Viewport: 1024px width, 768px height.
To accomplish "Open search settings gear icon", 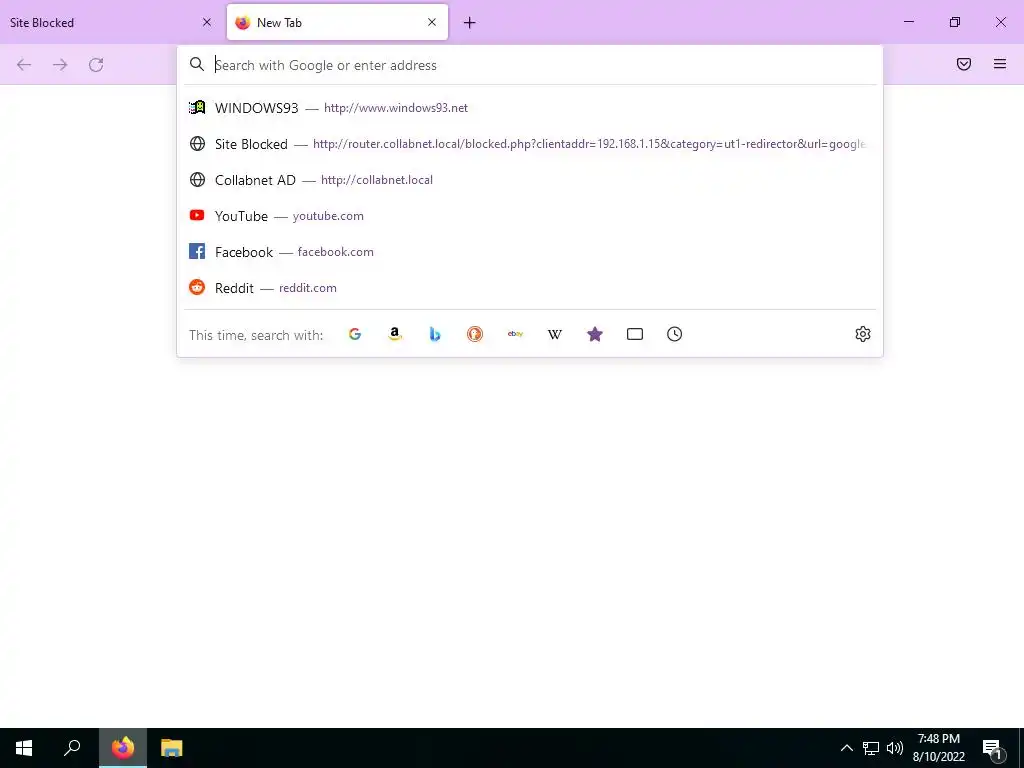I will 863,334.
